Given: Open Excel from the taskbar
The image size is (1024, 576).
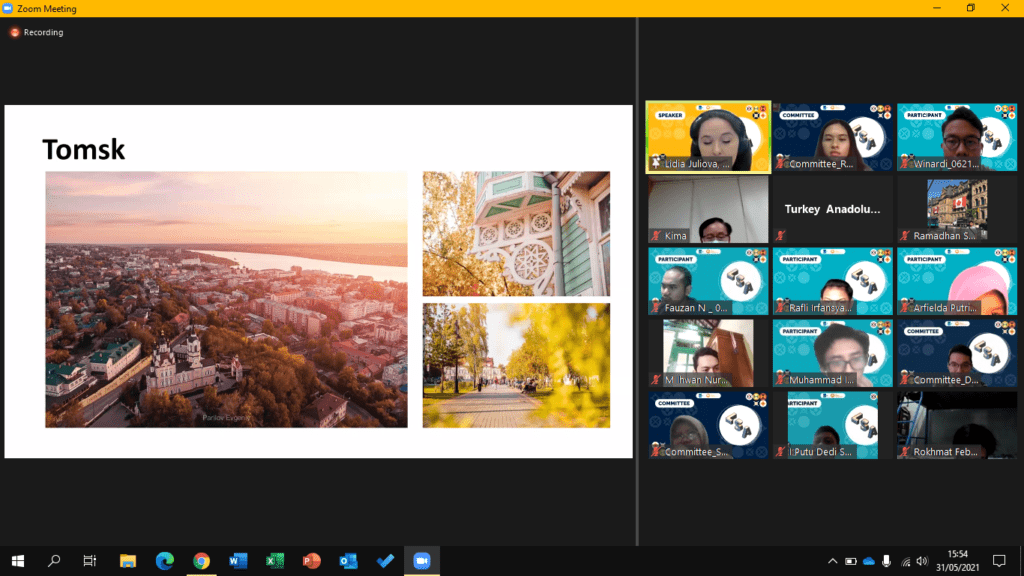Looking at the screenshot, I should [x=275, y=561].
